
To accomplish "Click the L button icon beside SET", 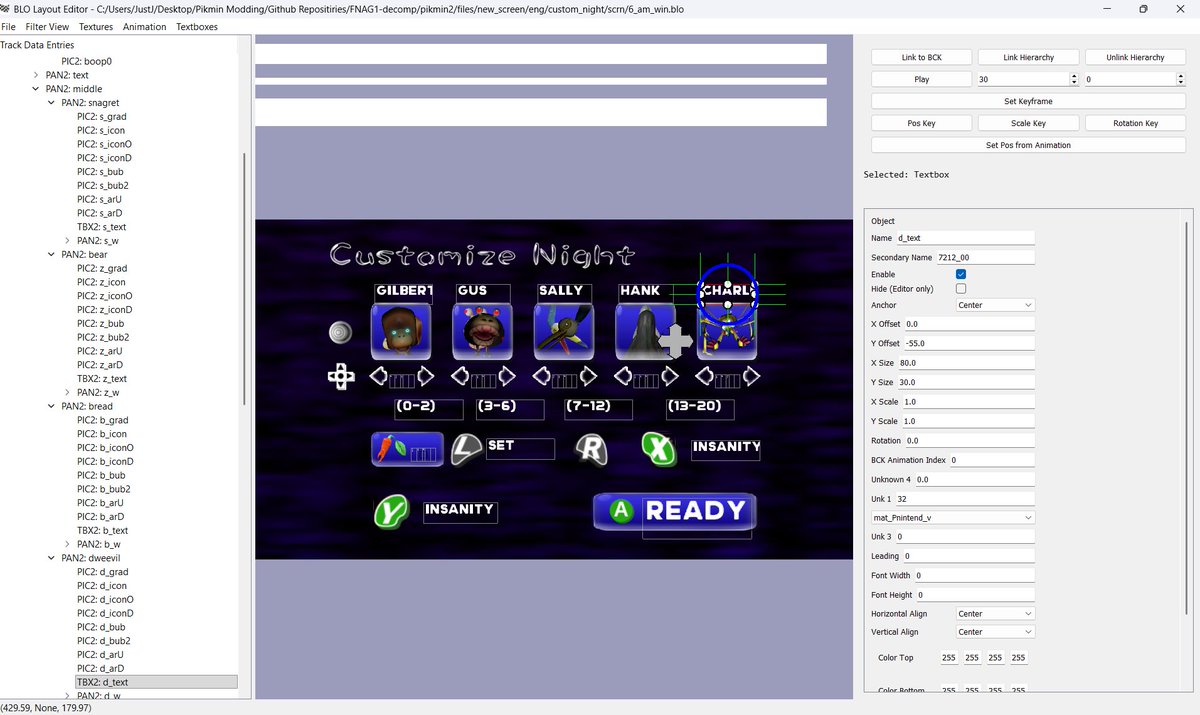I will point(467,449).
